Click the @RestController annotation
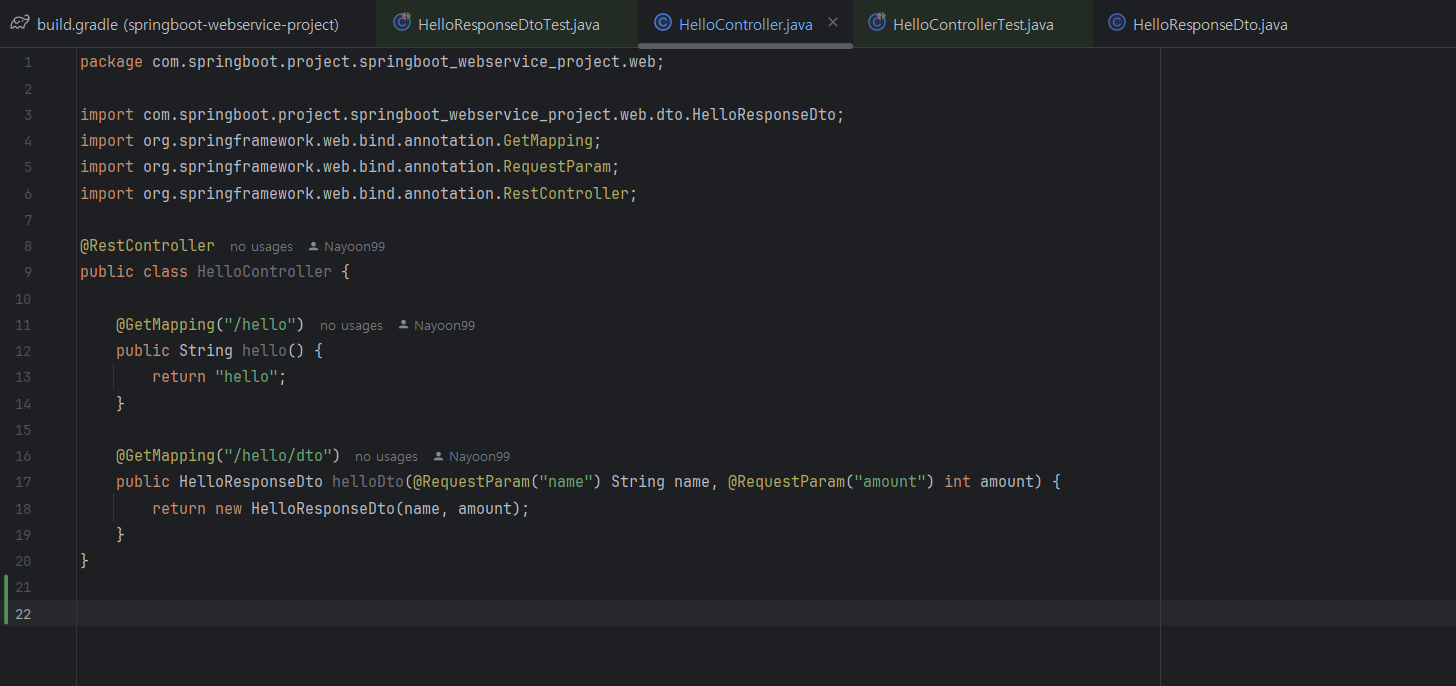 pos(147,245)
